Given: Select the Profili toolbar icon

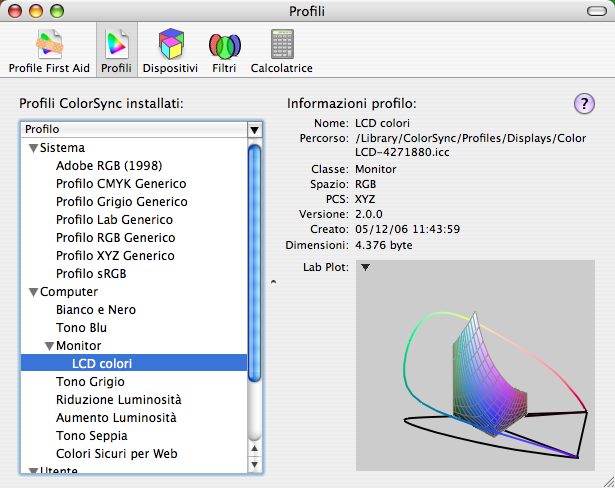Looking at the screenshot, I should click(x=116, y=51).
